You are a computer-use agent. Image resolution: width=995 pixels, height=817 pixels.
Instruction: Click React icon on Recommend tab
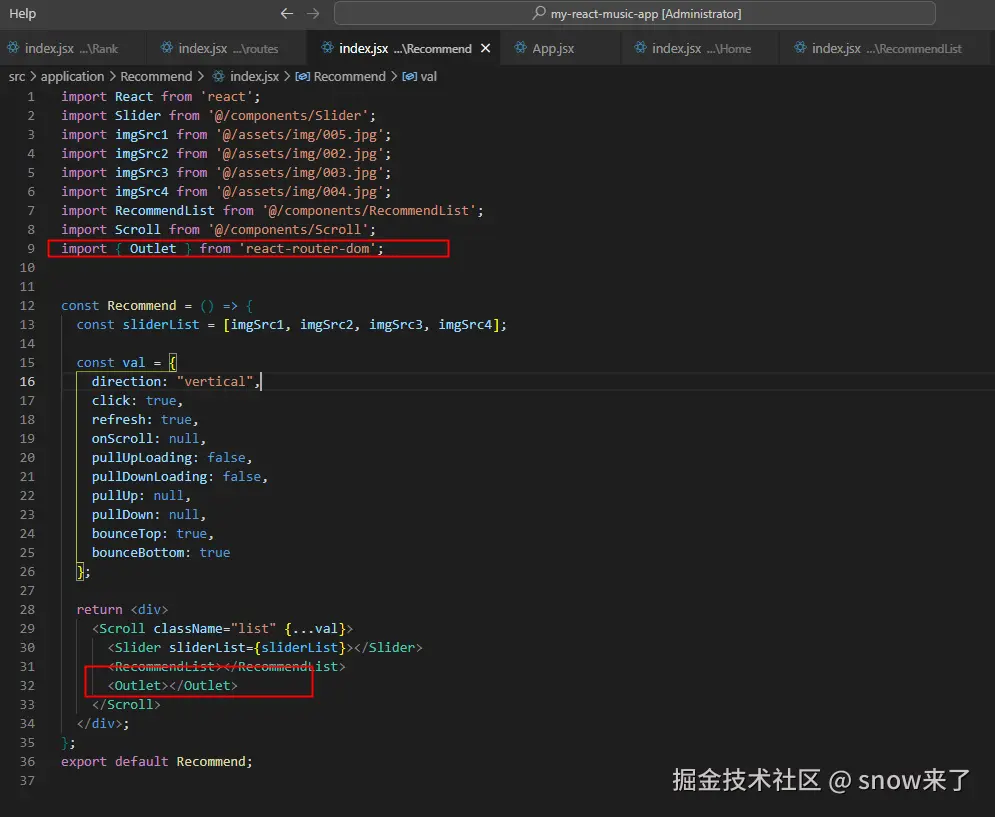pos(327,48)
